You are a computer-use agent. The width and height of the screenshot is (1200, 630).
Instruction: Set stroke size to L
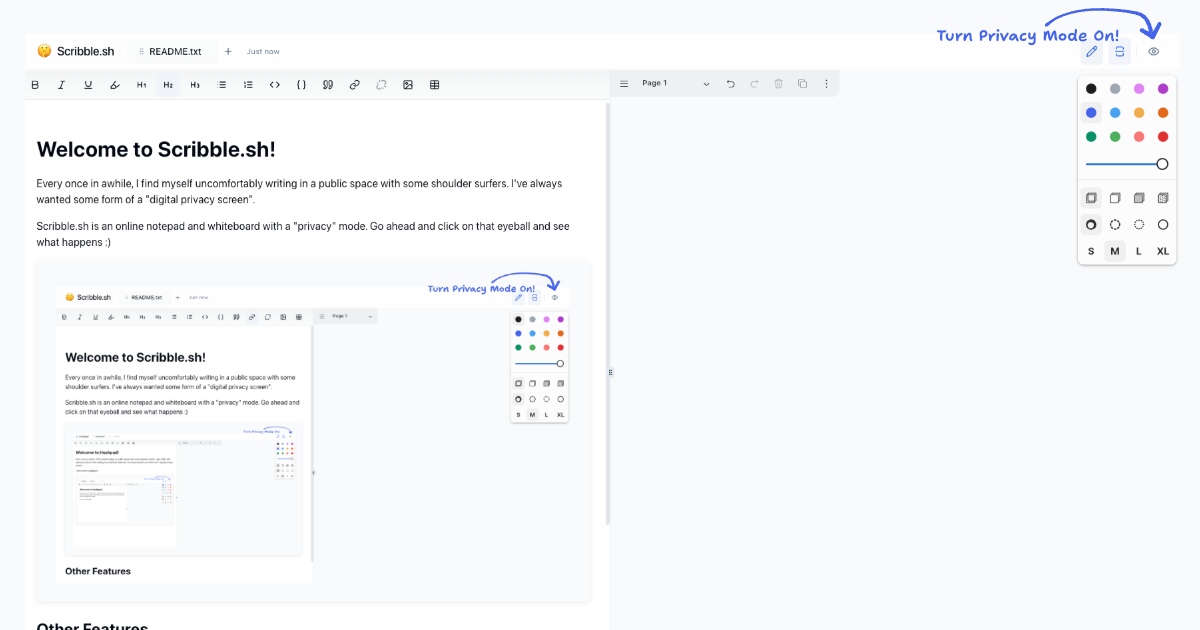1139,251
